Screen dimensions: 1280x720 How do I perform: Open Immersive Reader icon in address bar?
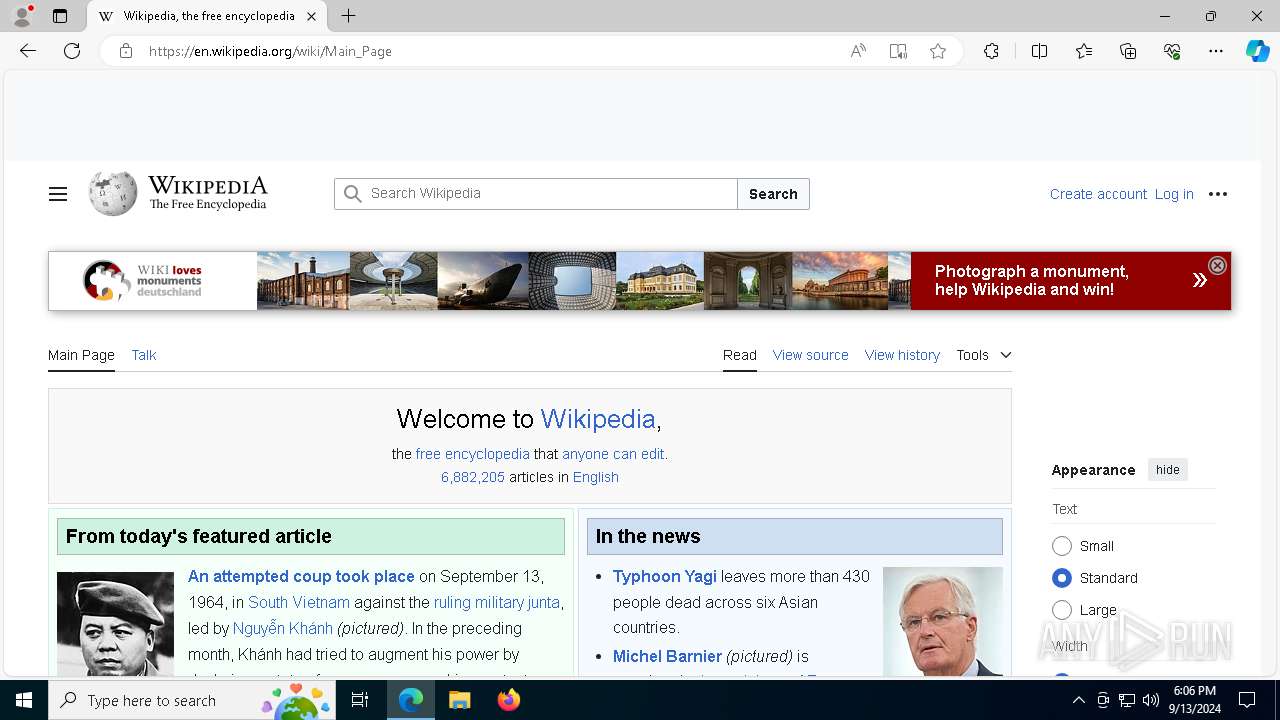(x=898, y=51)
